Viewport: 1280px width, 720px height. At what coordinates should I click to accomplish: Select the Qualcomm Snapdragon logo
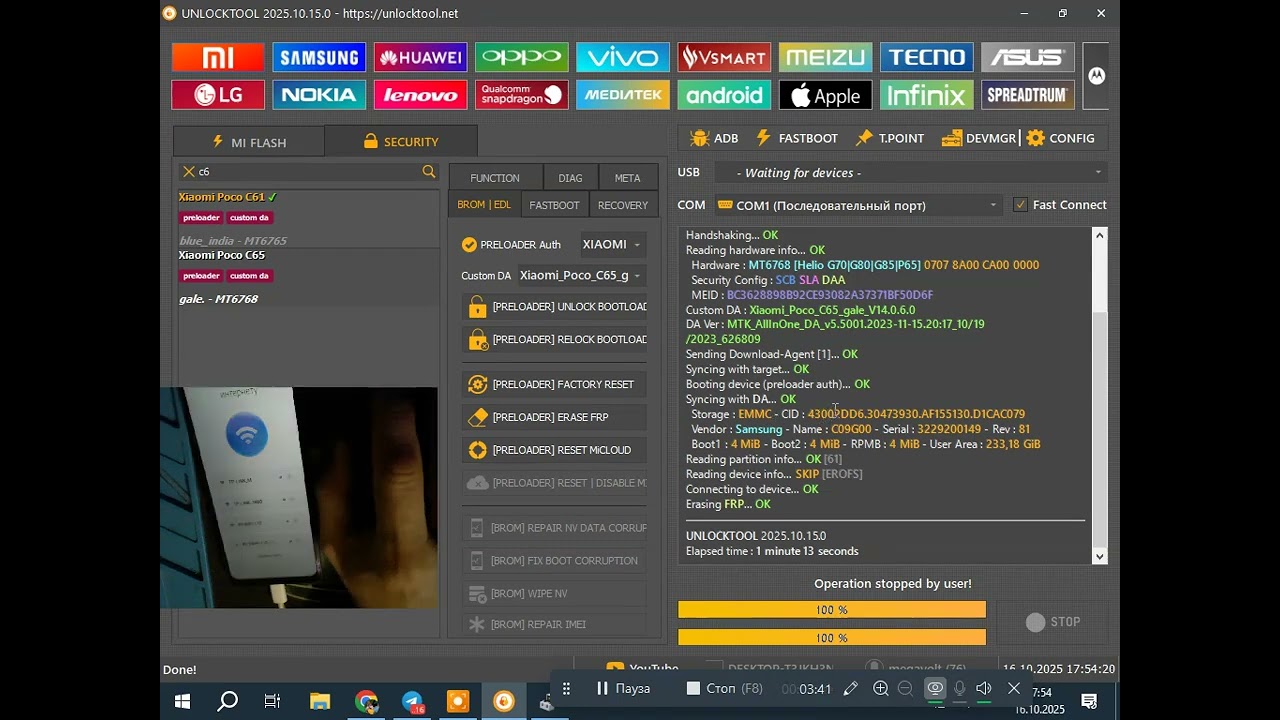coord(522,95)
